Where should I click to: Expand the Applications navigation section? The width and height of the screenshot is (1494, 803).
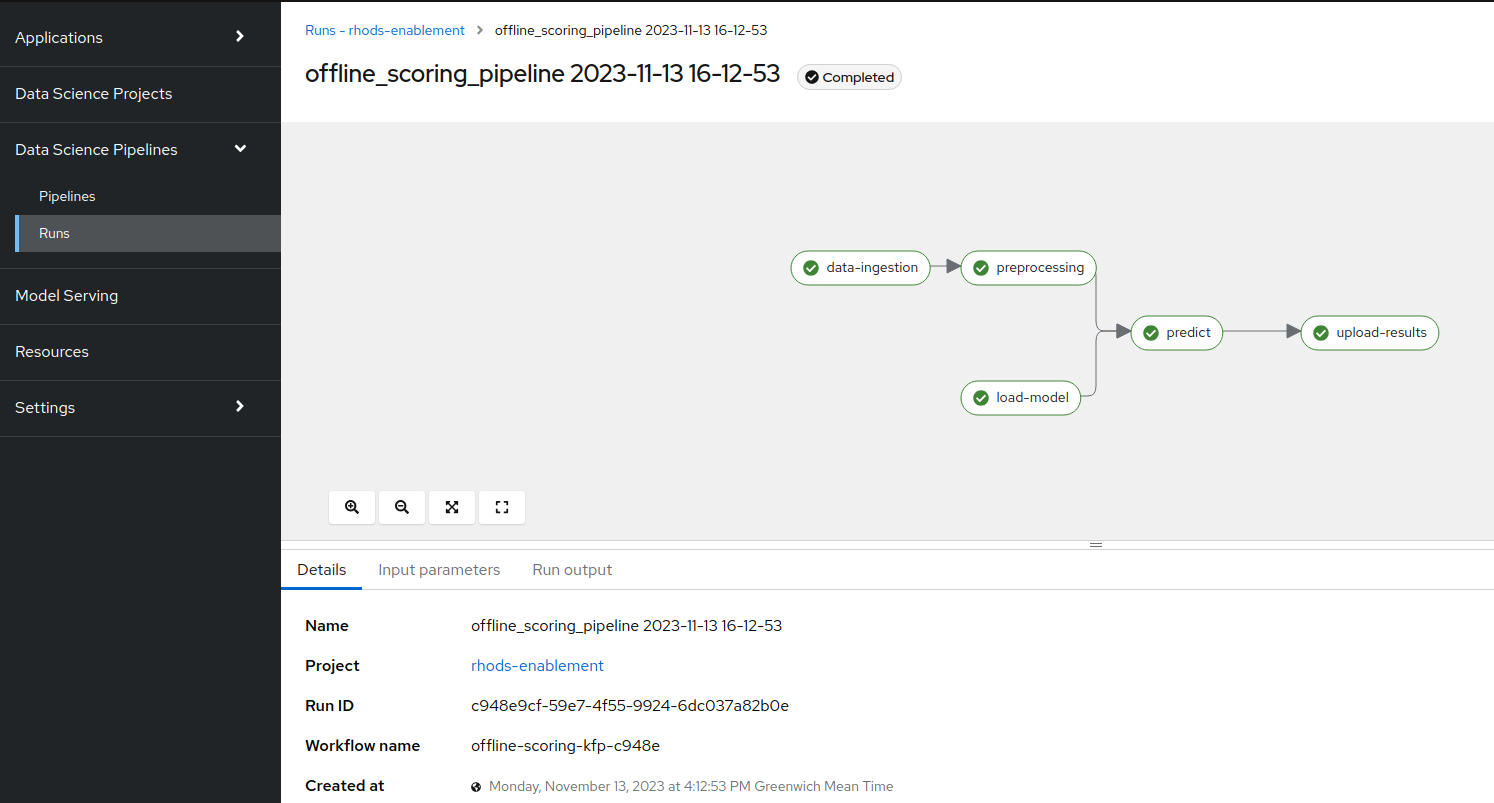click(140, 38)
